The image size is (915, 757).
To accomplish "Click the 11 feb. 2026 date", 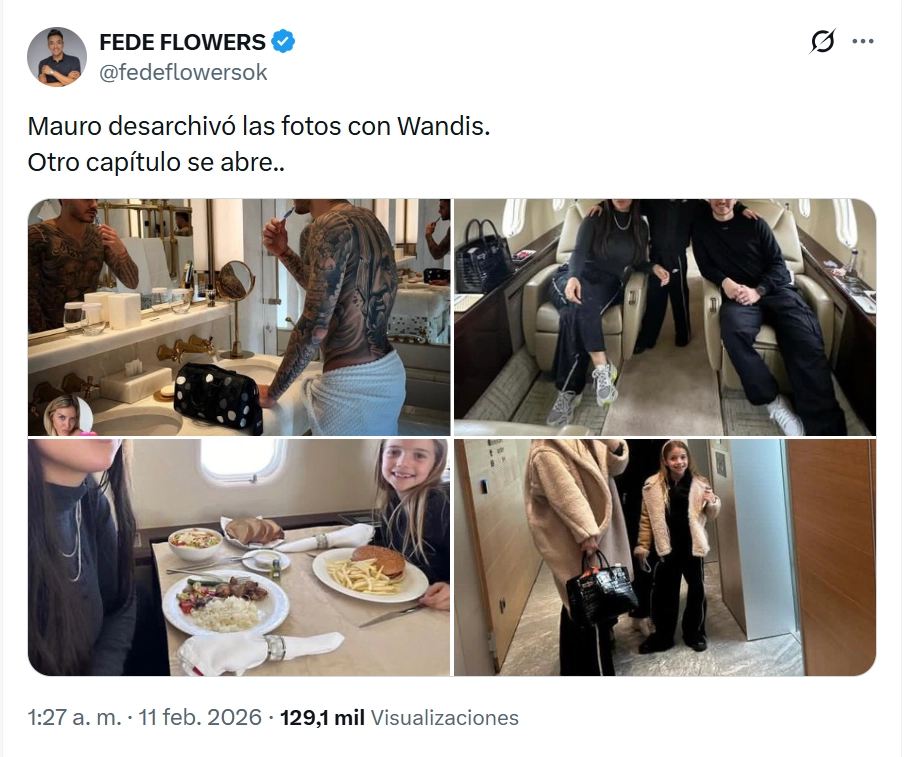I will pos(200,717).
